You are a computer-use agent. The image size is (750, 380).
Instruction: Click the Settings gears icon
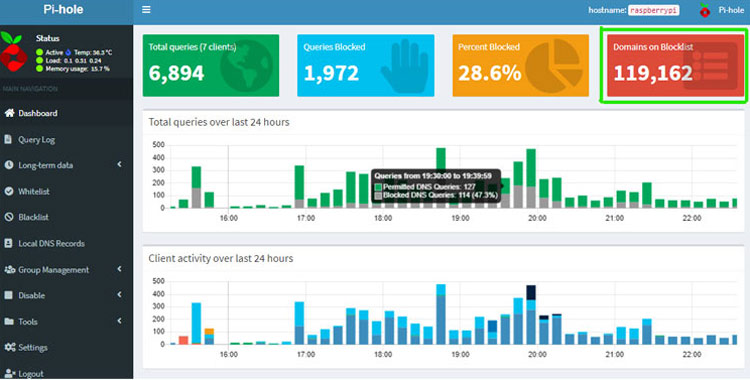[x=10, y=347]
